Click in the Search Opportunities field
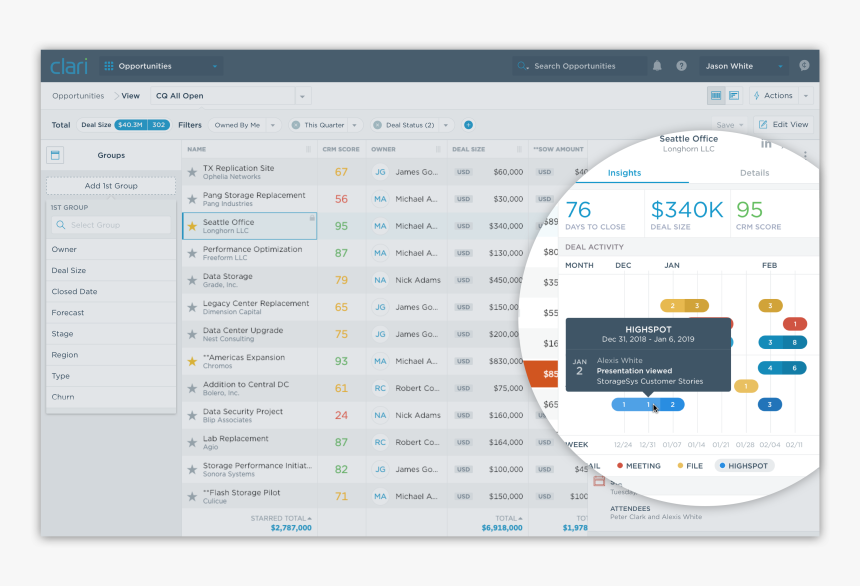Screen dimensions: 860x586 tap(580, 66)
